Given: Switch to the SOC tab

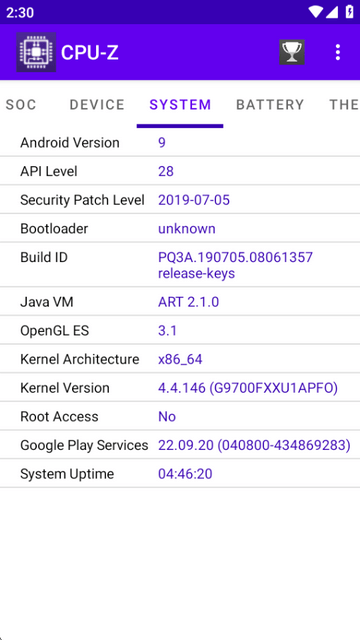Looking at the screenshot, I should click(x=21, y=105).
